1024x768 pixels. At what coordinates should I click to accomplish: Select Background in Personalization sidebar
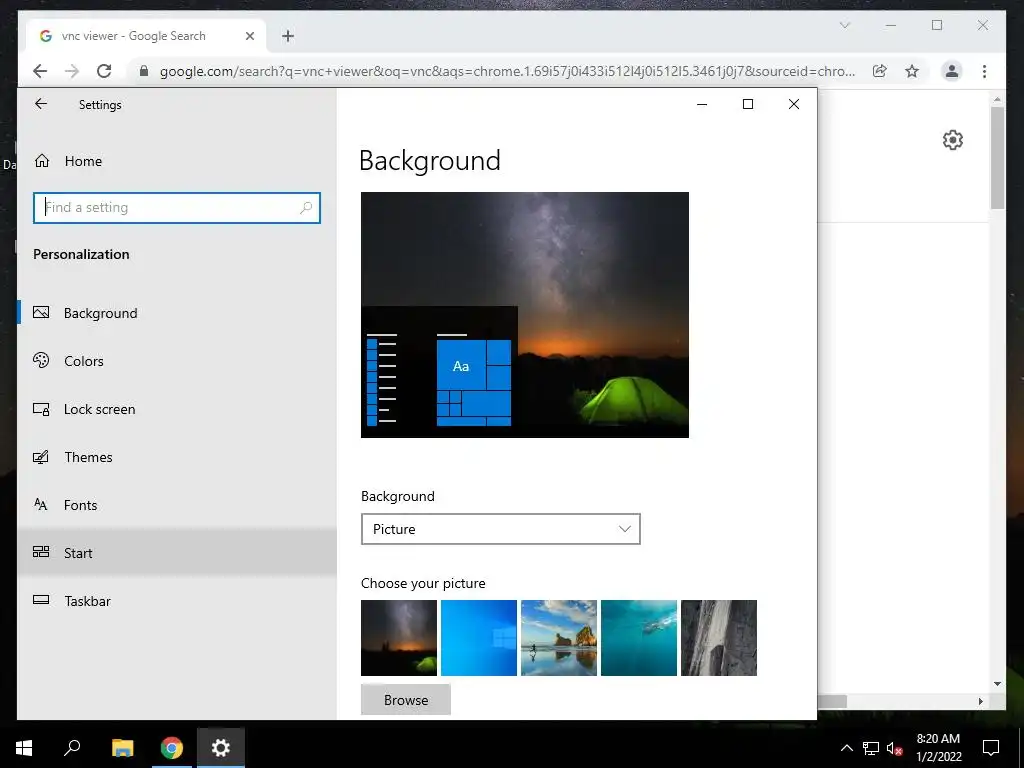tap(177, 313)
